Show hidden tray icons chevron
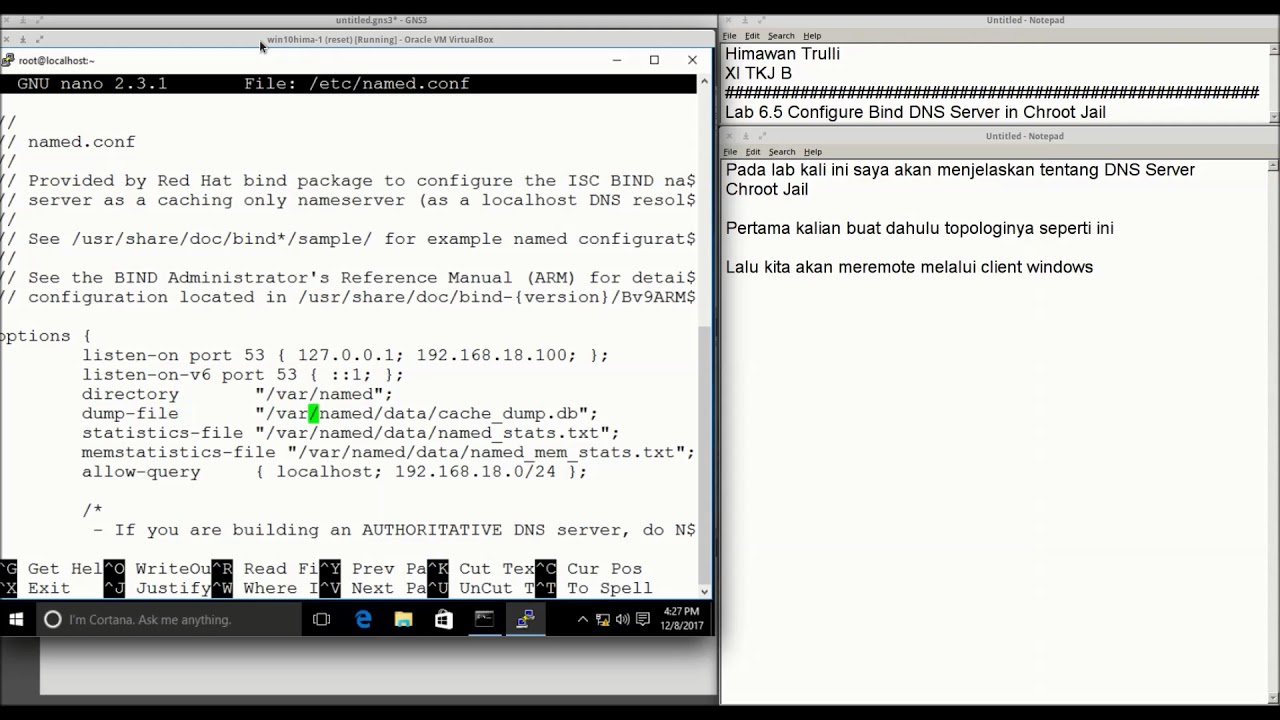 pyautogui.click(x=583, y=620)
